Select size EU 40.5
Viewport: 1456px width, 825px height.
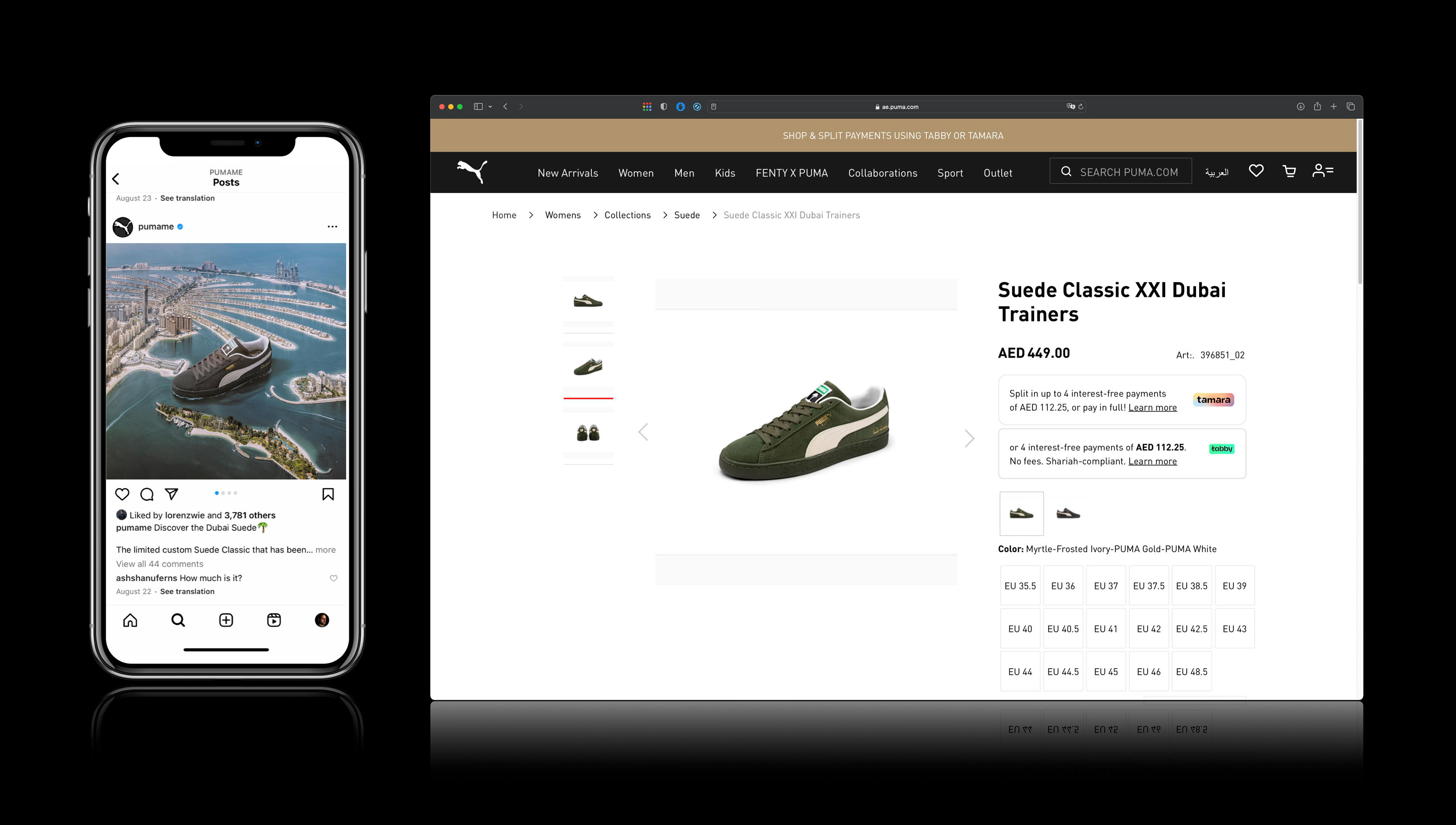(1063, 629)
